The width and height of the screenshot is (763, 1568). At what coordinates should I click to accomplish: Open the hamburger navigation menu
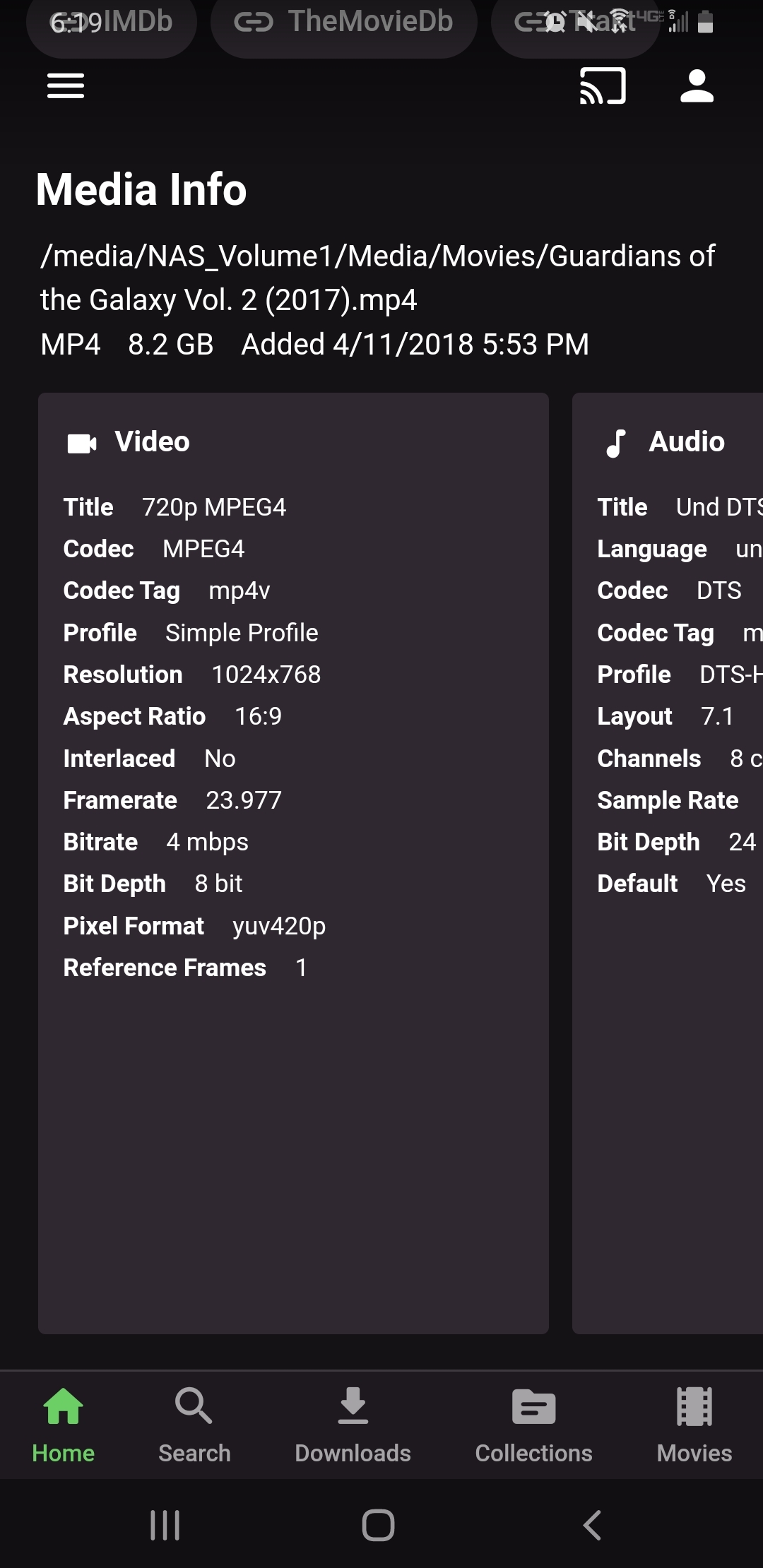point(66,86)
